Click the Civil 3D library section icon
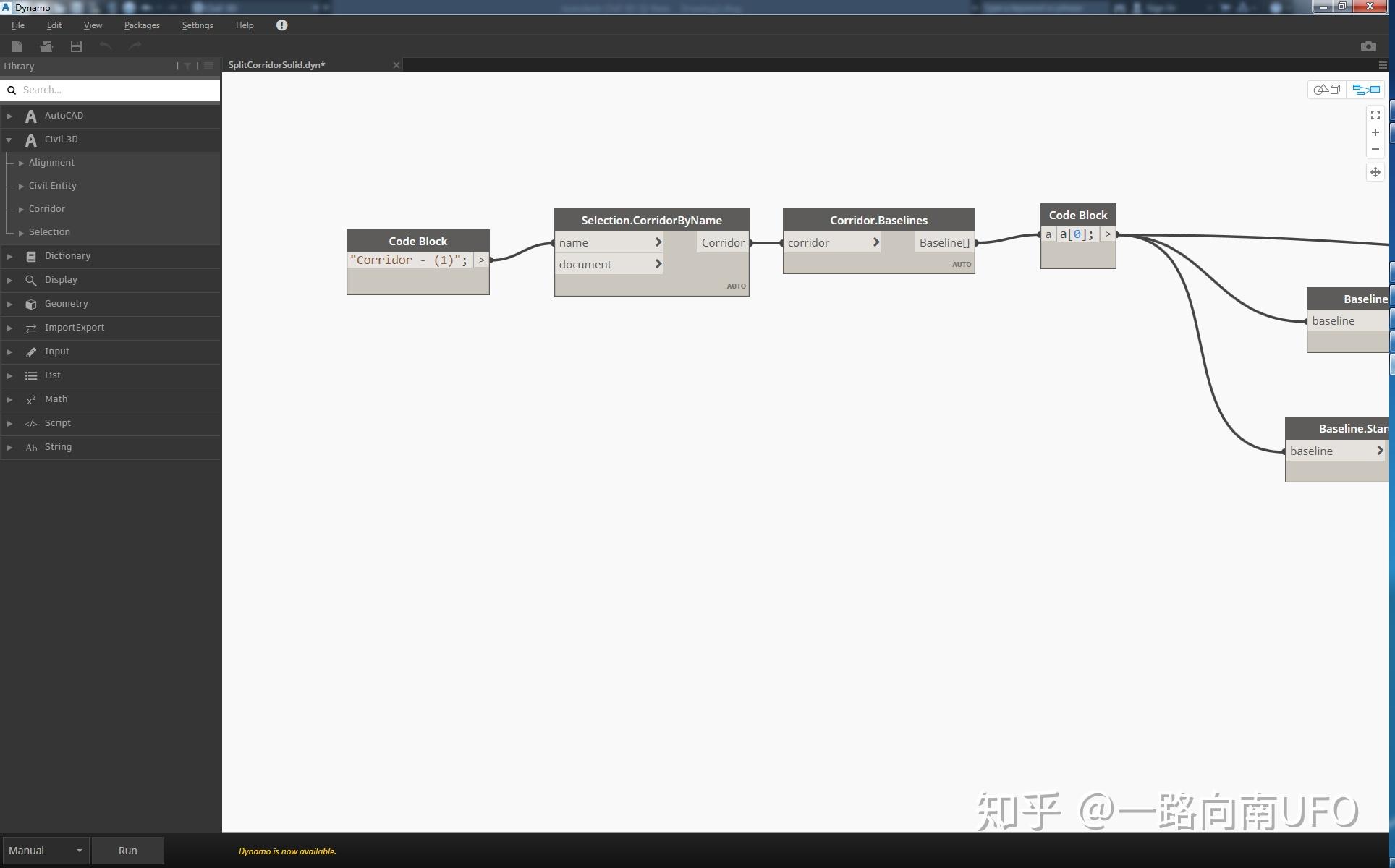This screenshot has width=1395, height=868. coord(30,139)
